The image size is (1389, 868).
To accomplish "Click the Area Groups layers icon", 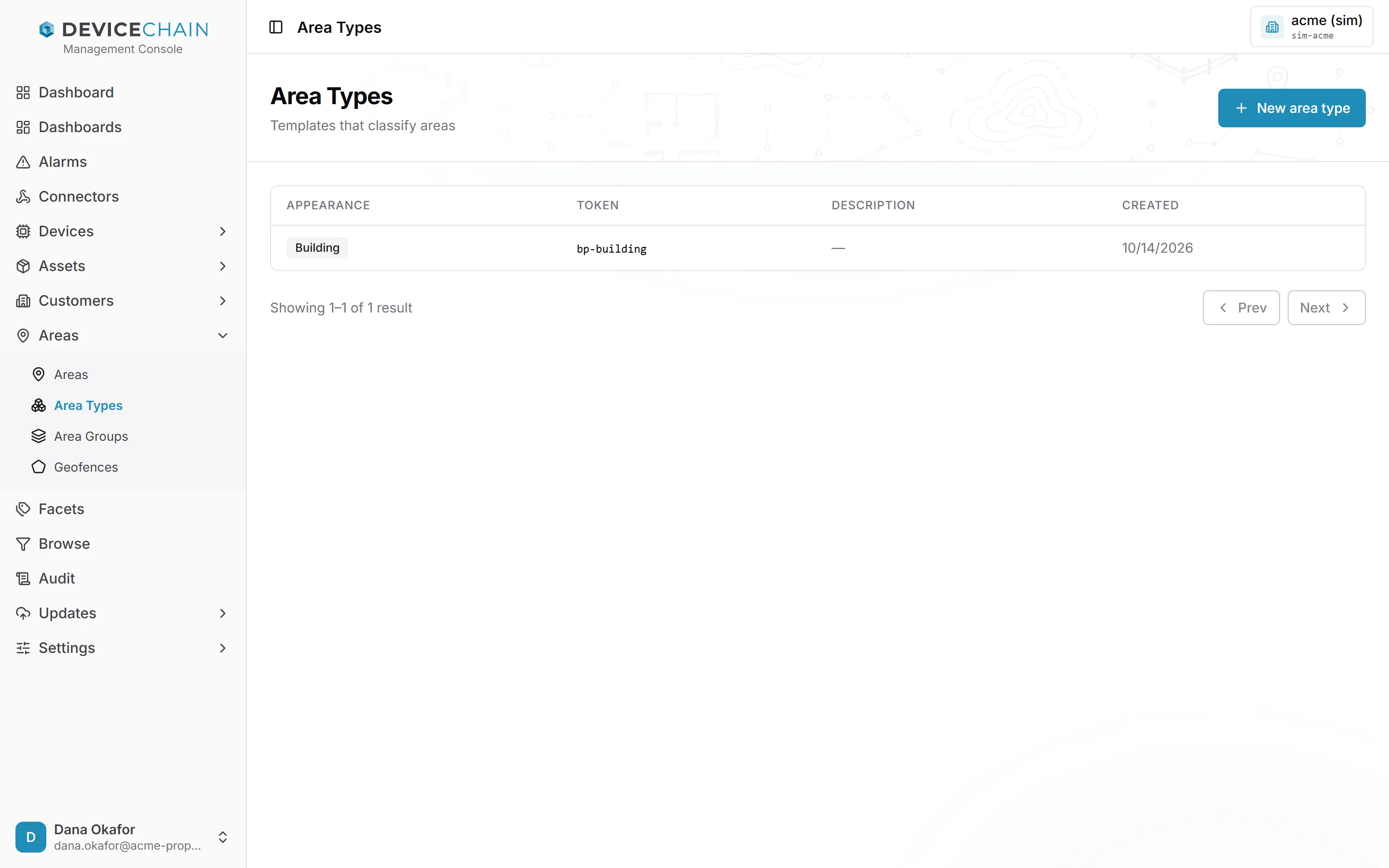I will 39,436.
